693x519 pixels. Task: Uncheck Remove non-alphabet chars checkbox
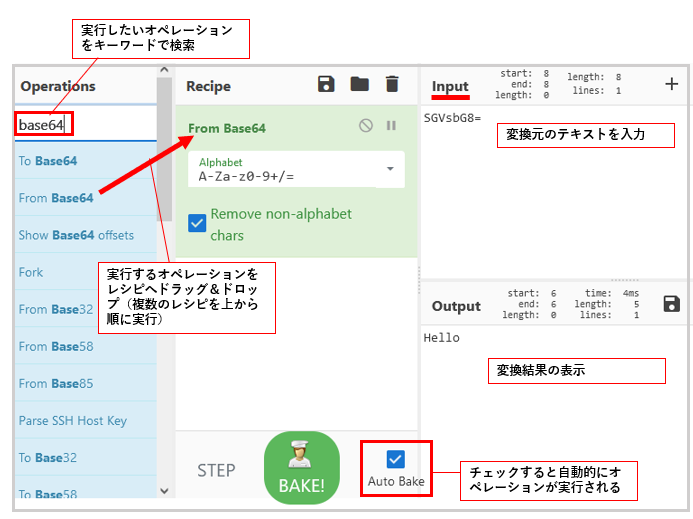[x=197, y=223]
